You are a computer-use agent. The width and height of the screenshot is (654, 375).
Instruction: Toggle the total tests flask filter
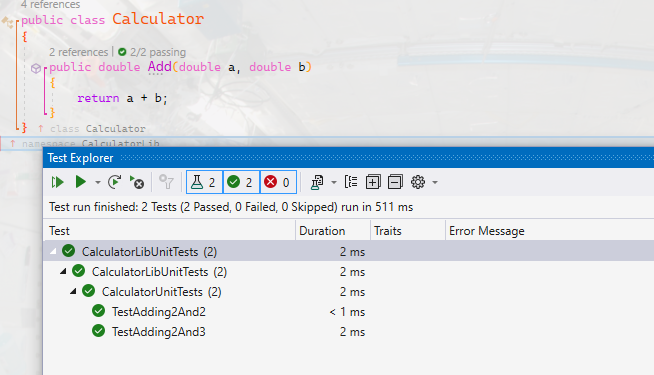pyautogui.click(x=204, y=182)
